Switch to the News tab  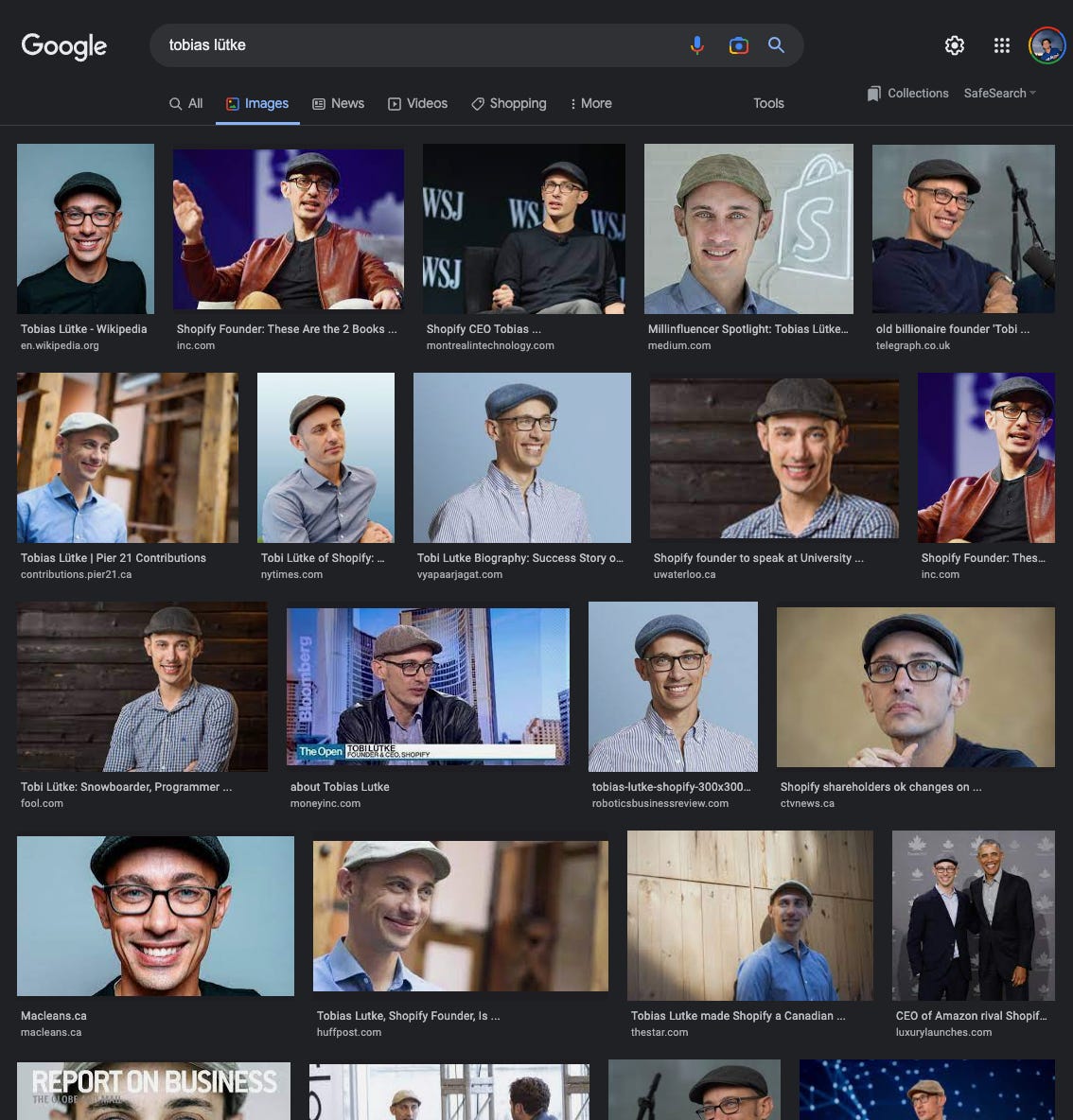pyautogui.click(x=339, y=103)
